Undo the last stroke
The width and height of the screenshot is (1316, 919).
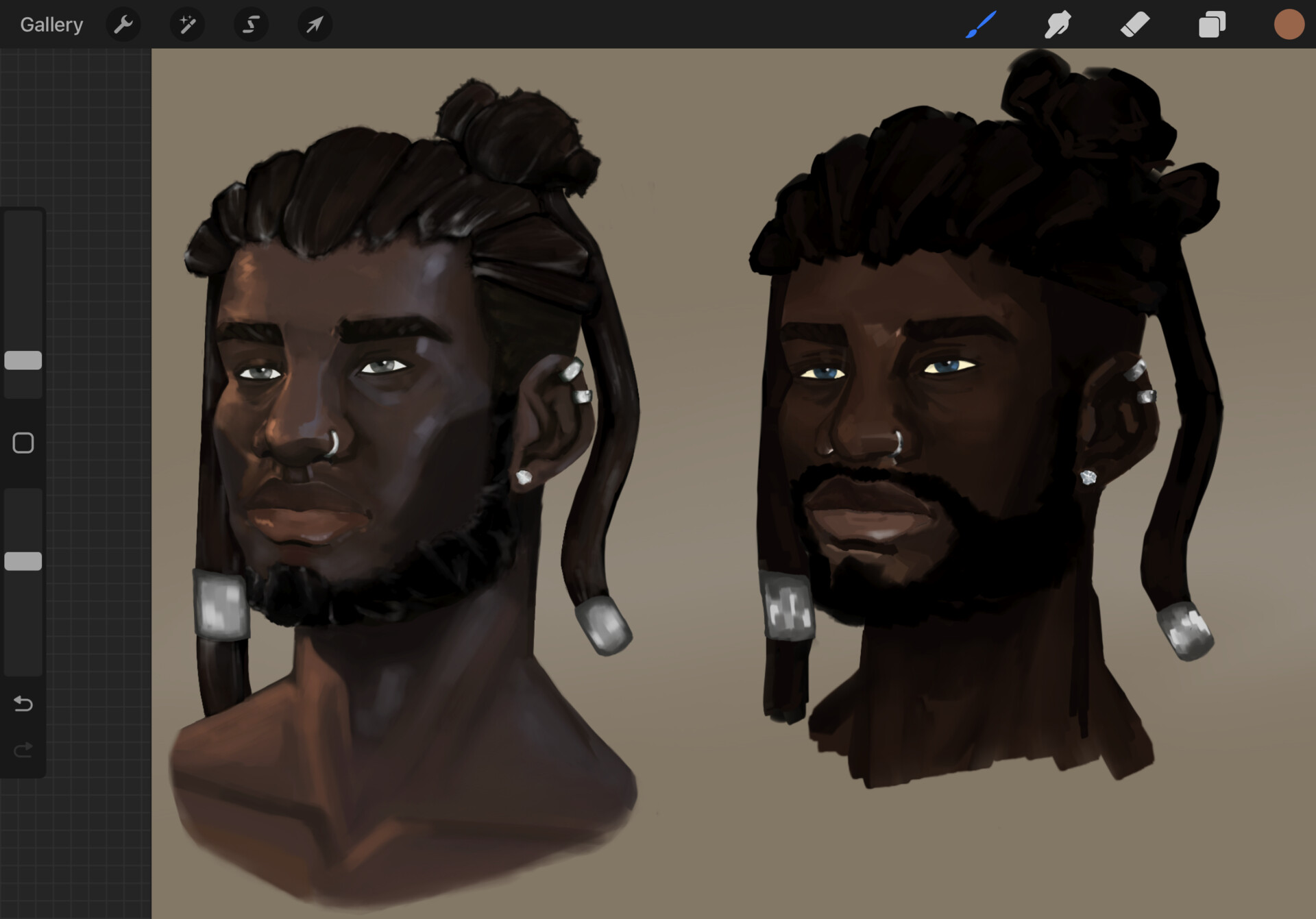23,704
